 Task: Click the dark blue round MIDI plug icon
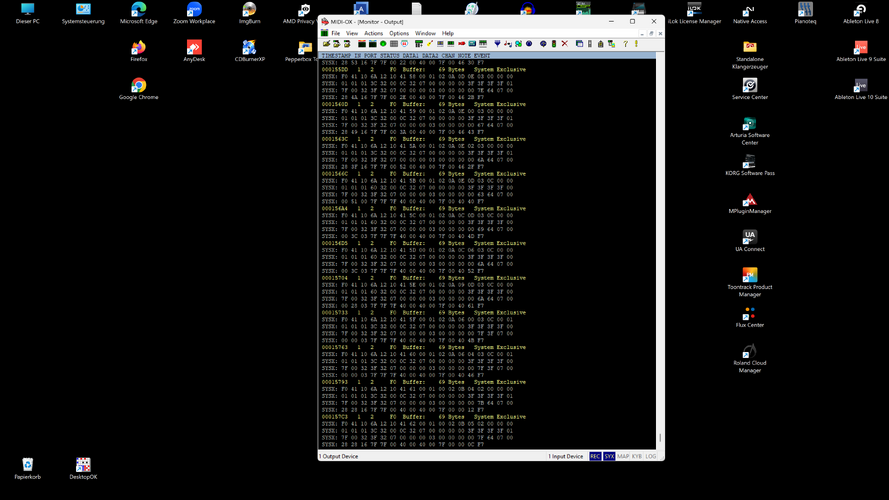pyautogui.click(x=529, y=44)
